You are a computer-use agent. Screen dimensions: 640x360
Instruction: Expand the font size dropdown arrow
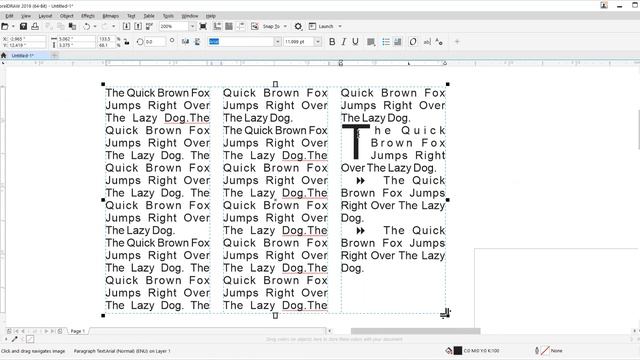318,42
